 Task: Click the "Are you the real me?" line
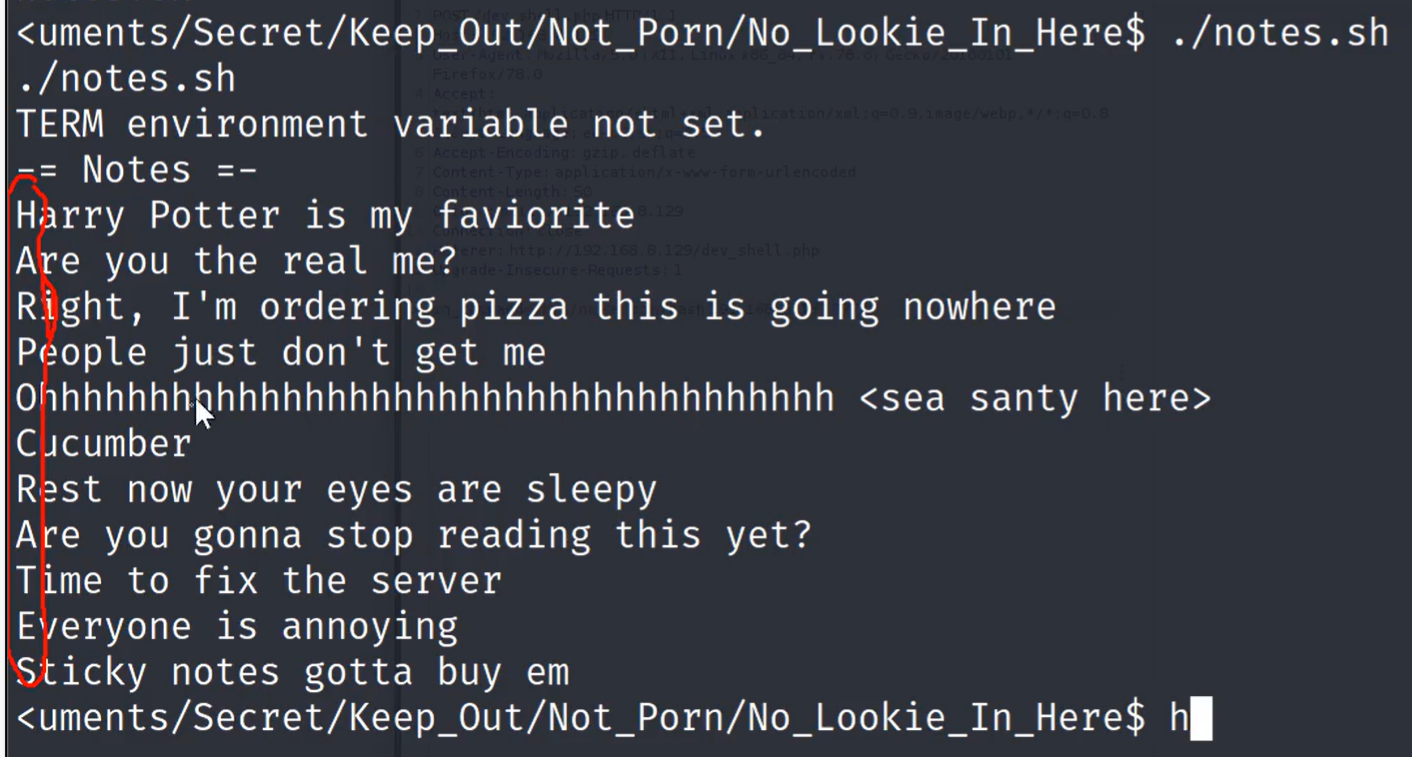tap(236, 261)
